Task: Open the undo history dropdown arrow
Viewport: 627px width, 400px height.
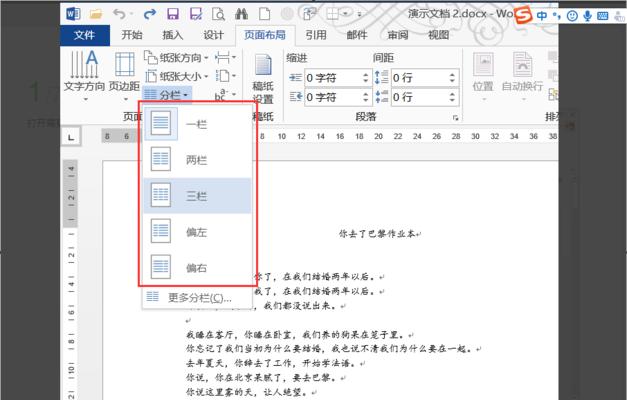Action: tap(131, 14)
